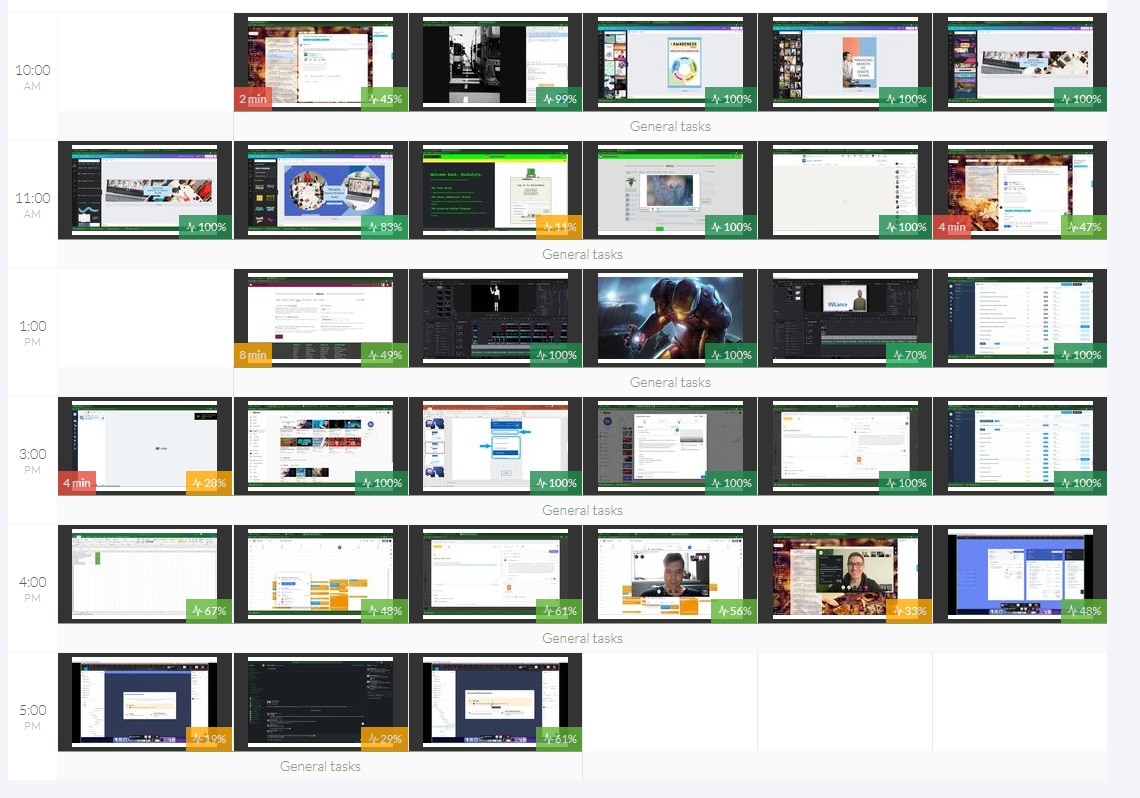Open the 1:00 PM screenshot with 49% activity
The height and width of the screenshot is (798, 1140).
tap(321, 318)
